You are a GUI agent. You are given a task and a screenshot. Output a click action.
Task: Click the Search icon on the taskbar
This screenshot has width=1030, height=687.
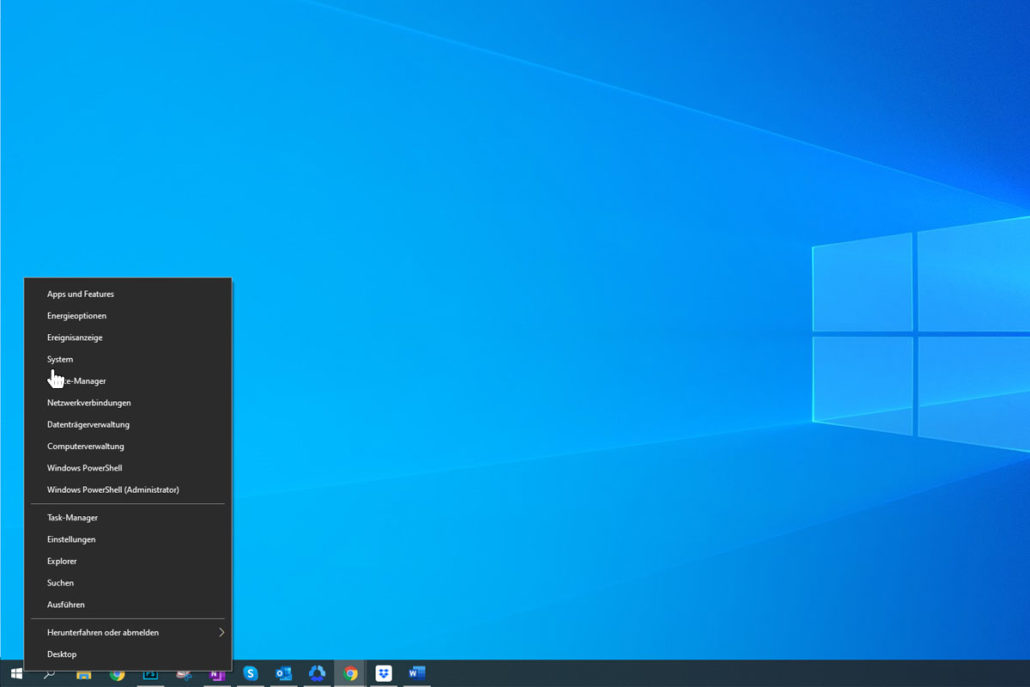[50, 674]
